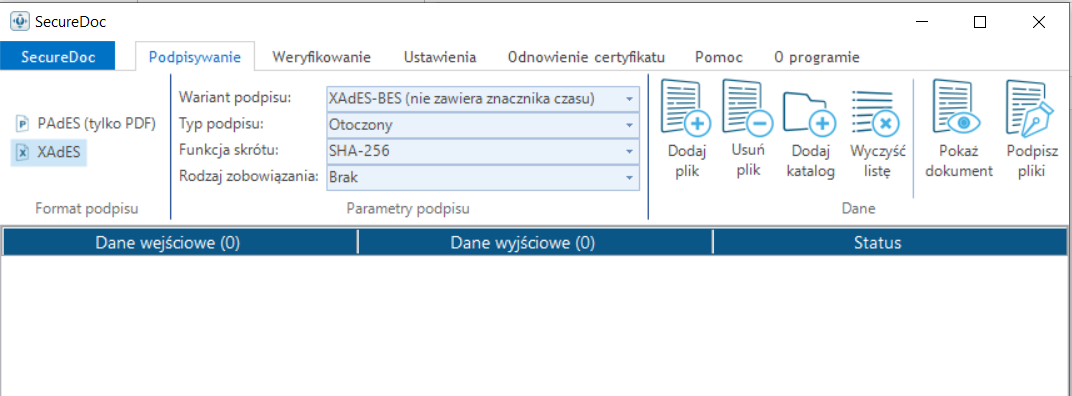Open the Pomoc tab
The height and width of the screenshot is (396, 1072).
point(719,57)
